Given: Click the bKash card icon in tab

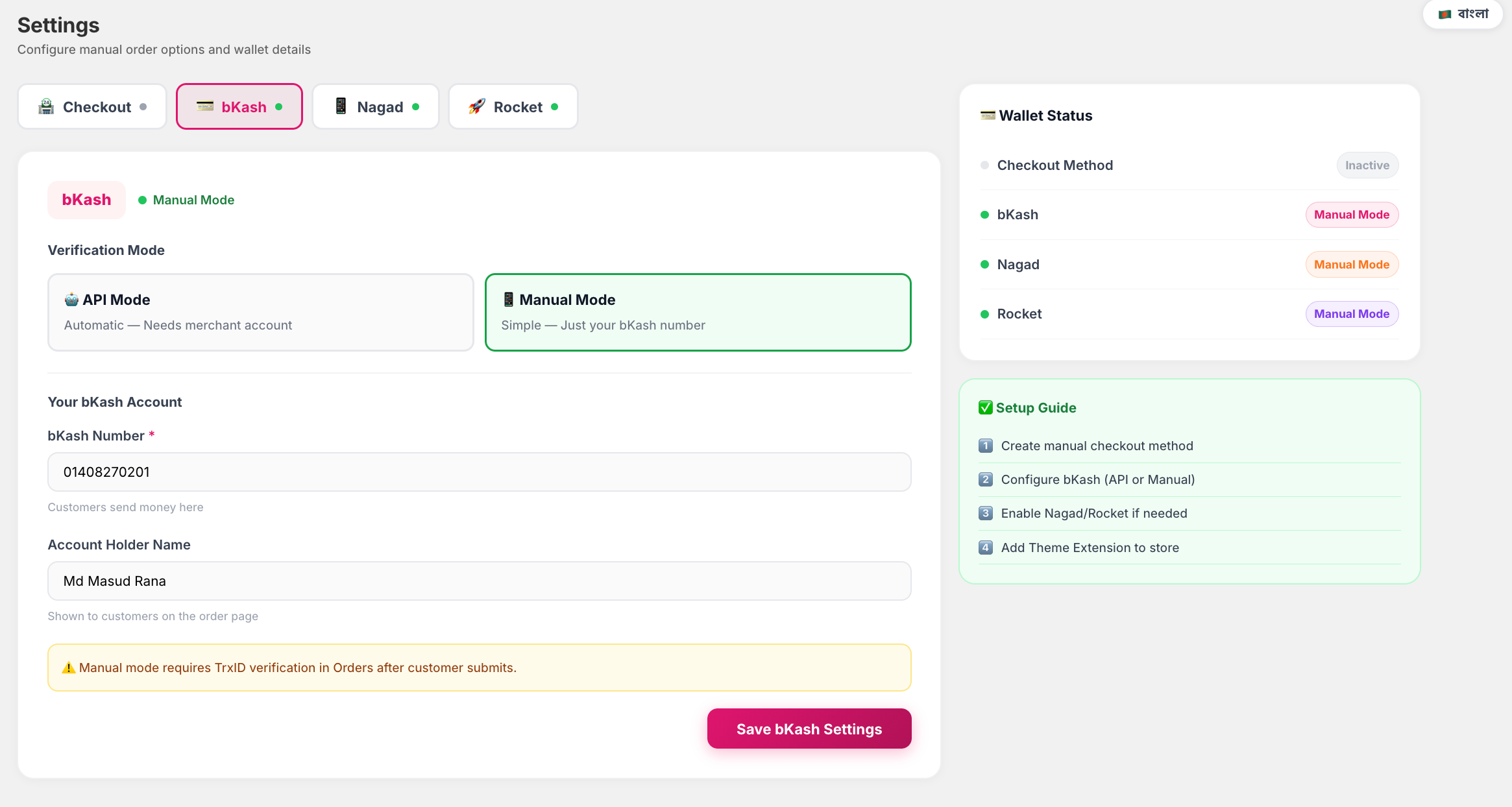Looking at the screenshot, I should (x=205, y=106).
